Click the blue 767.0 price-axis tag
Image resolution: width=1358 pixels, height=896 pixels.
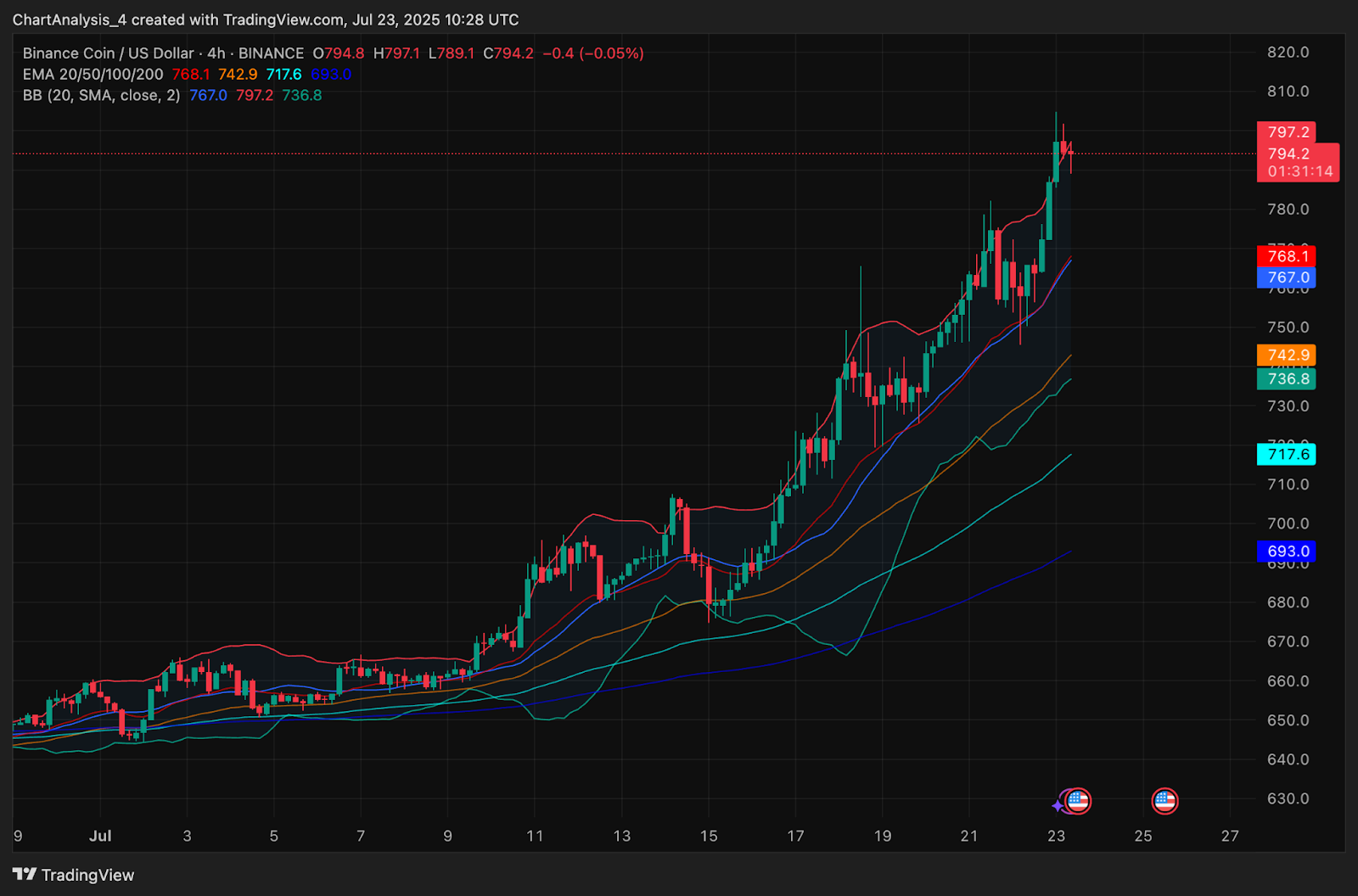tap(1287, 277)
